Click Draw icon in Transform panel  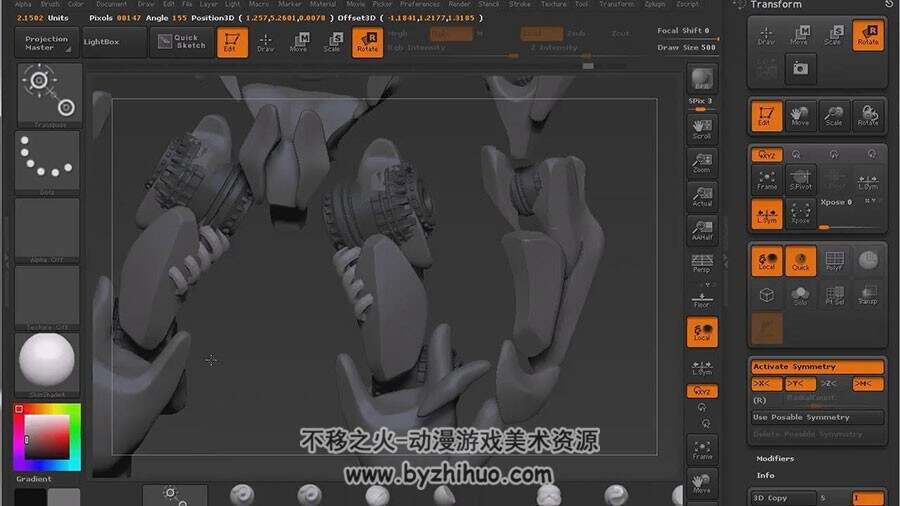pos(766,36)
